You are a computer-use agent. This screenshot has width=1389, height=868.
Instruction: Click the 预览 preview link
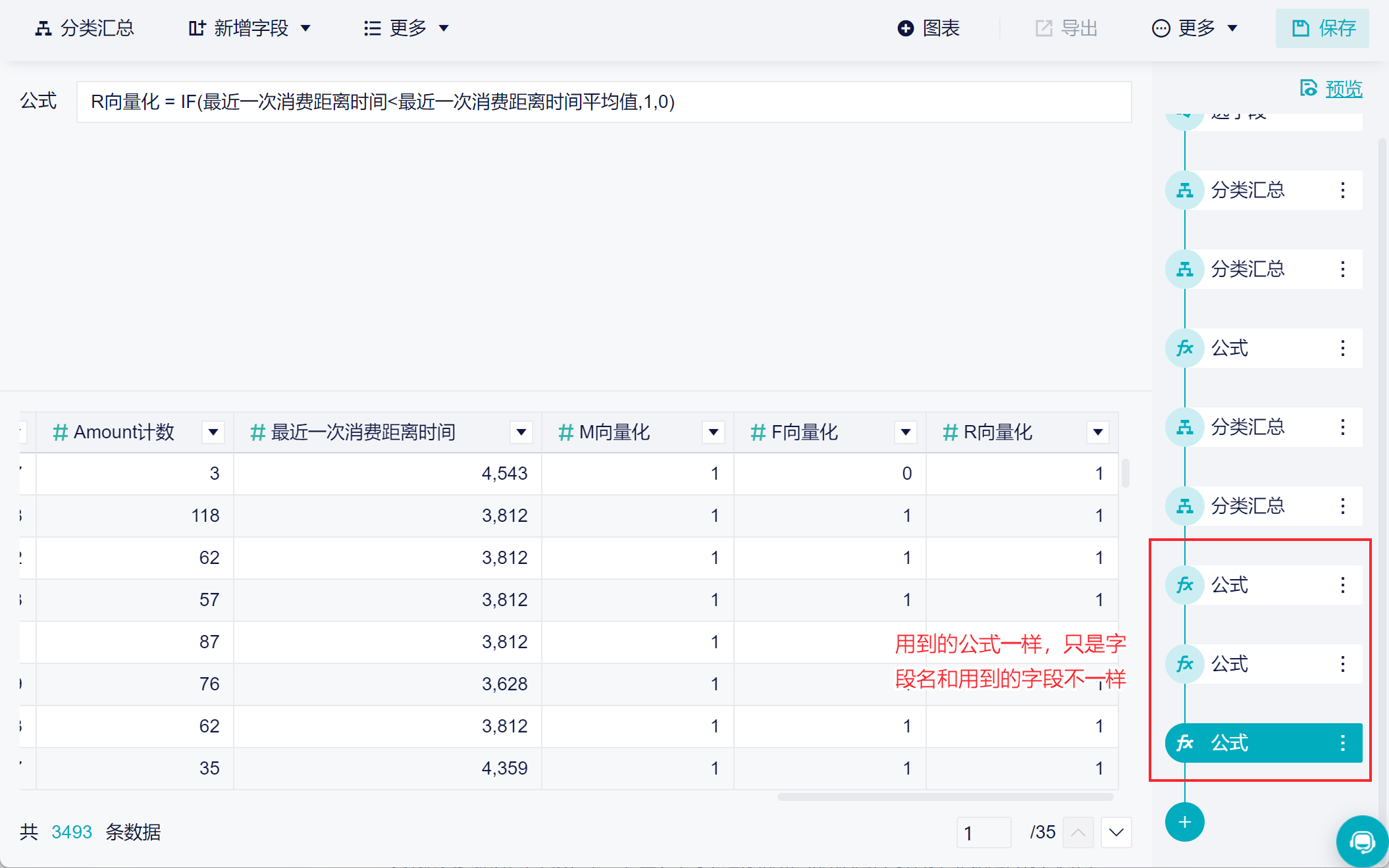point(1343,89)
